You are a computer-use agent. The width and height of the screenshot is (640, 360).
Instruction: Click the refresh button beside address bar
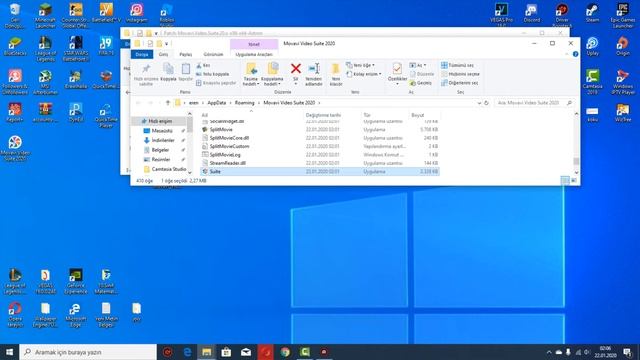click(486, 103)
